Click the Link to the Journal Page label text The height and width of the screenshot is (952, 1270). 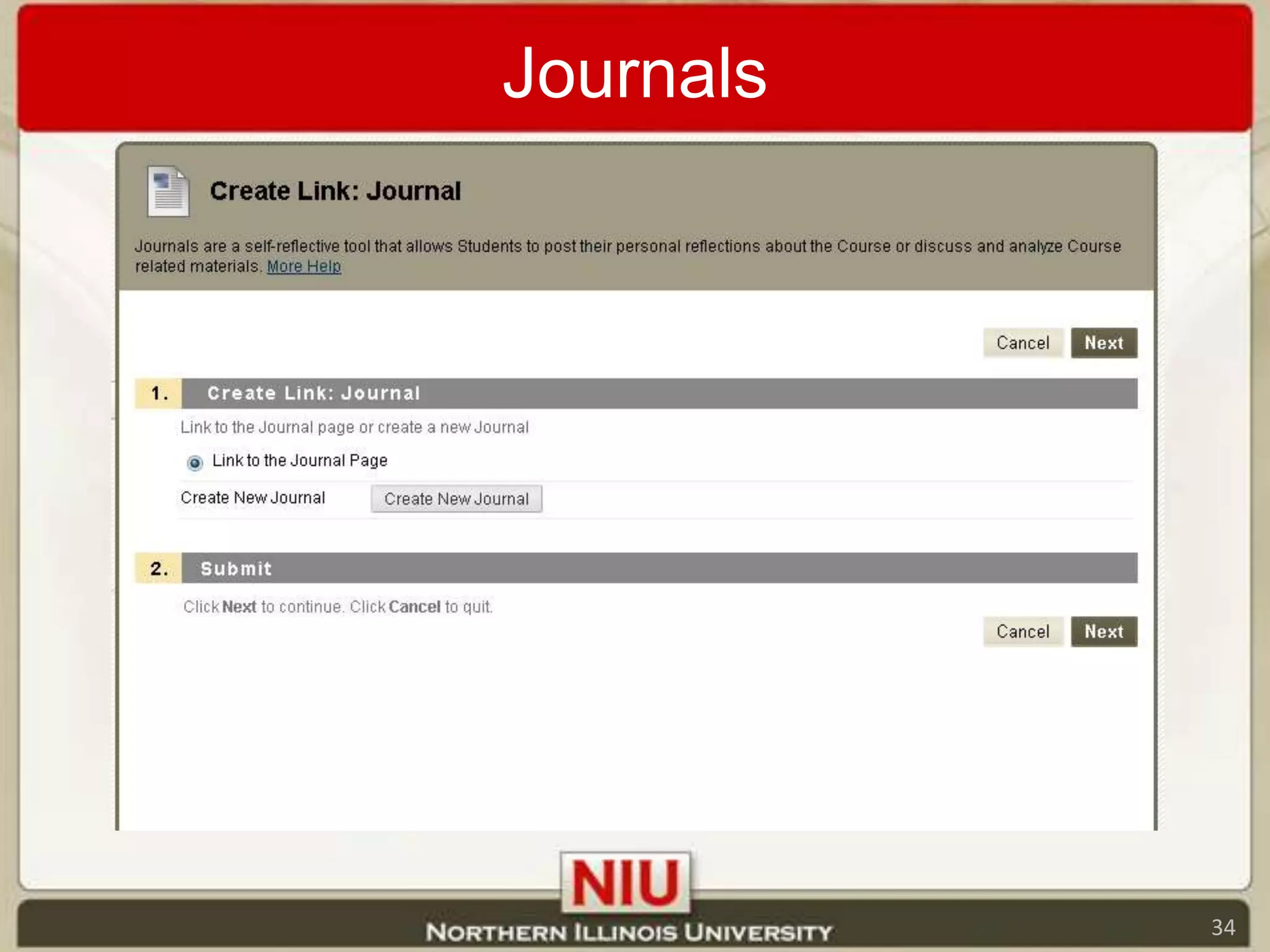tap(300, 461)
